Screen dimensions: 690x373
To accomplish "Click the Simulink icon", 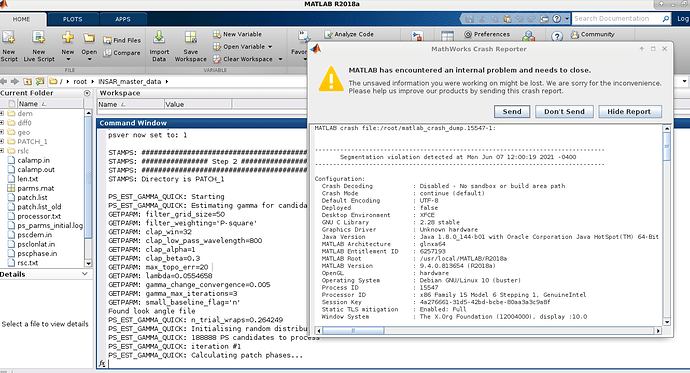I will 417,36.
